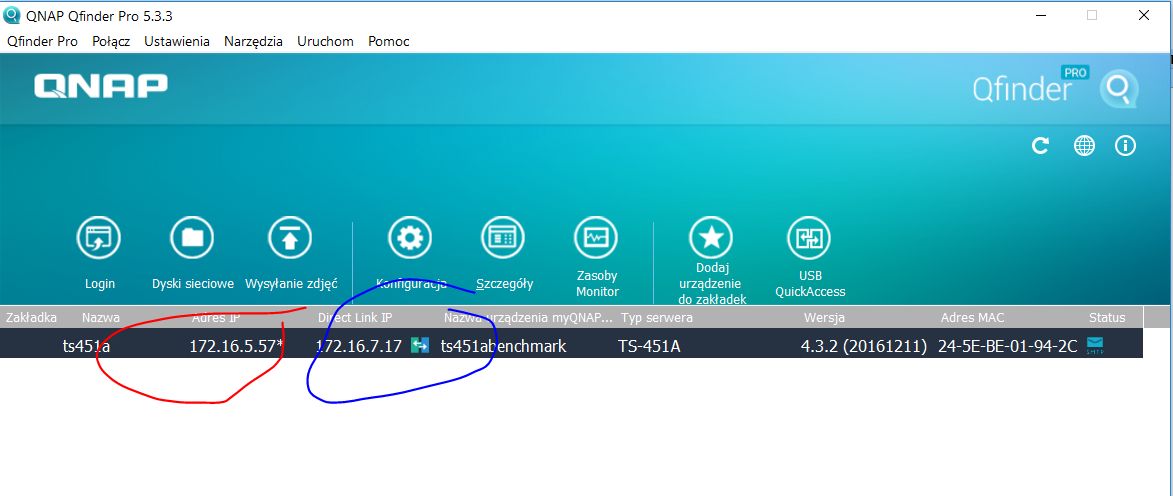Sort by the Zakładka column header
1173x496 pixels.
pyautogui.click(x=31, y=317)
